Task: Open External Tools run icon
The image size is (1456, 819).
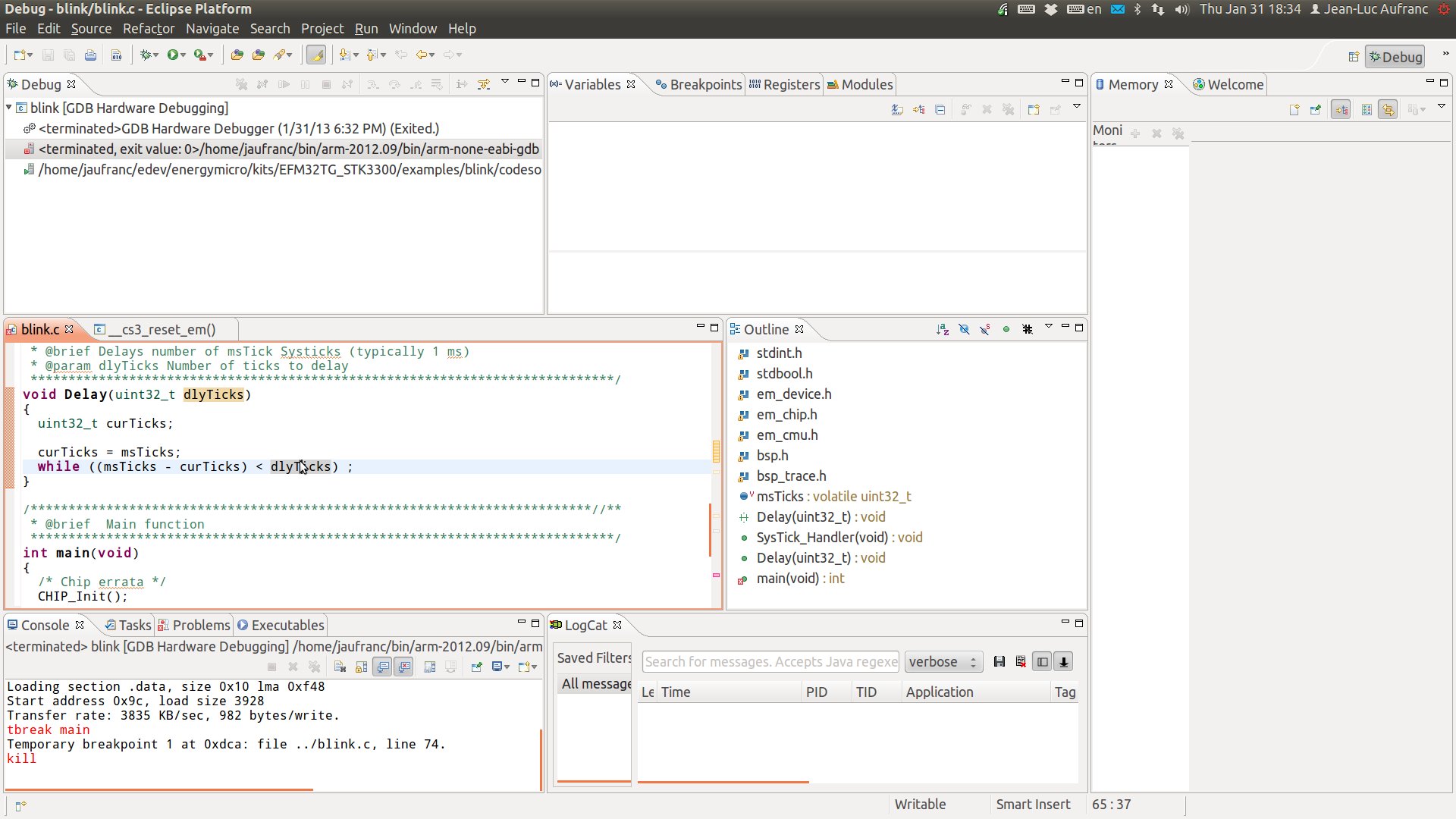Action: pyautogui.click(x=199, y=55)
